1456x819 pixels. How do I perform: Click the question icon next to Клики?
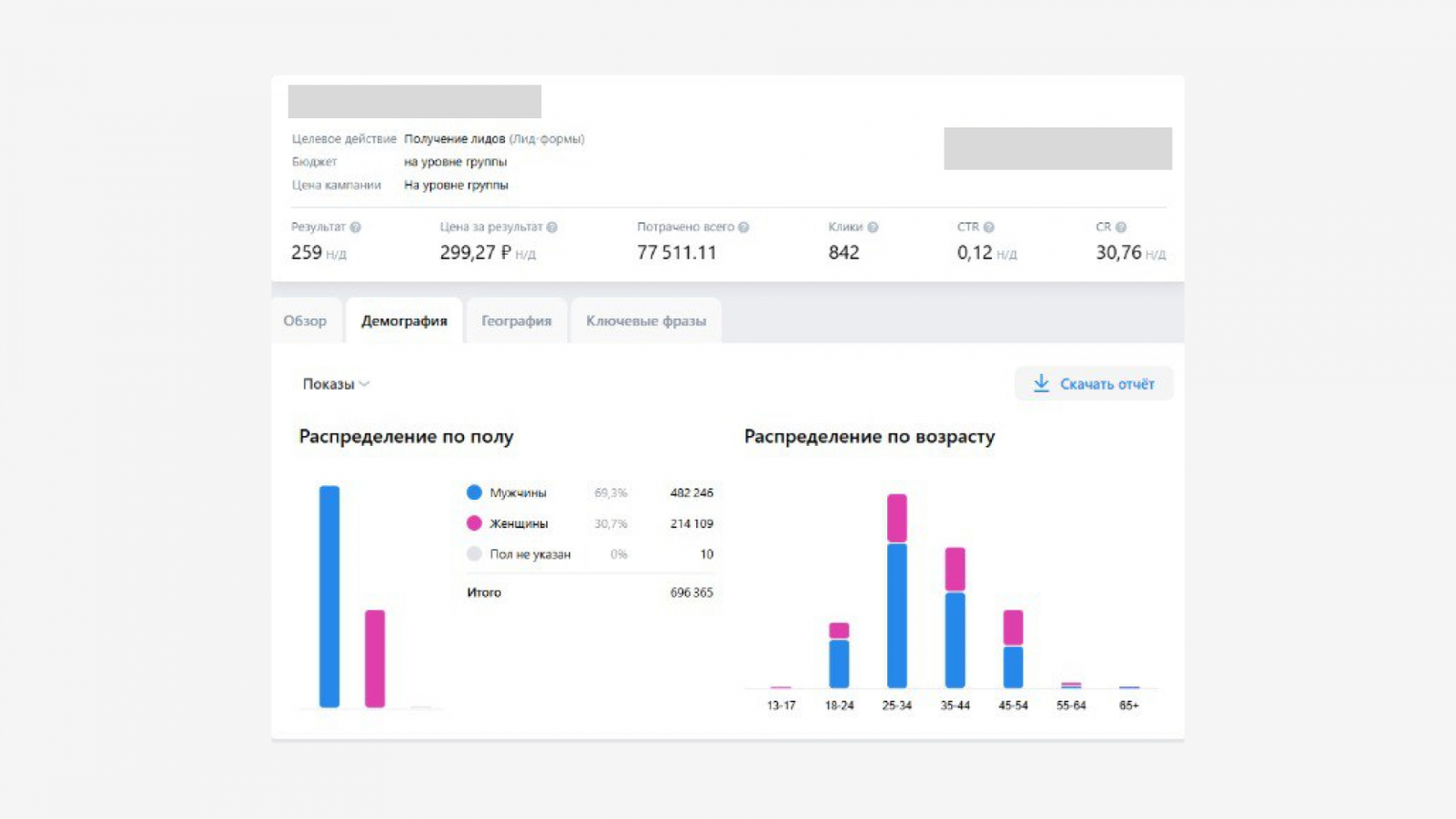click(873, 227)
